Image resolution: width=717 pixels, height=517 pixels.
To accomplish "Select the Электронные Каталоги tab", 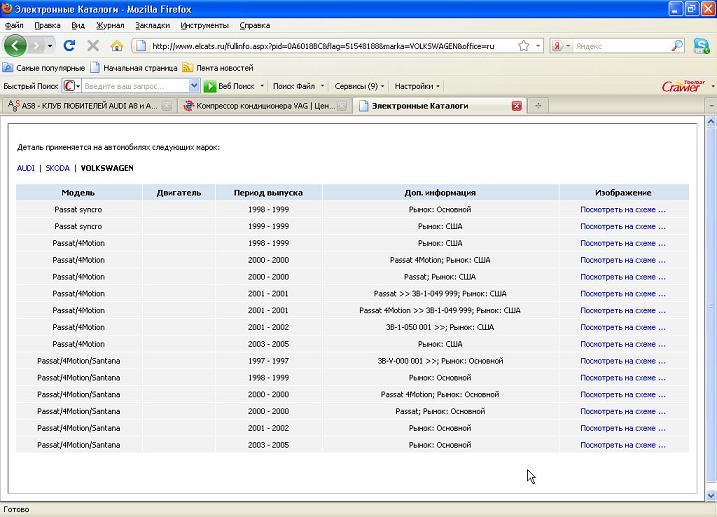I will point(434,106).
